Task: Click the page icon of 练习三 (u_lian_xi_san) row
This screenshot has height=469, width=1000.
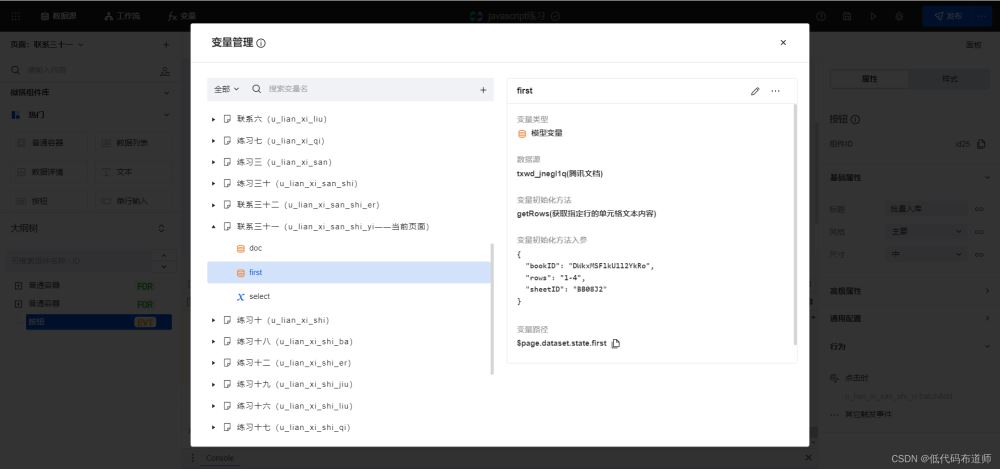Action: pos(227,162)
